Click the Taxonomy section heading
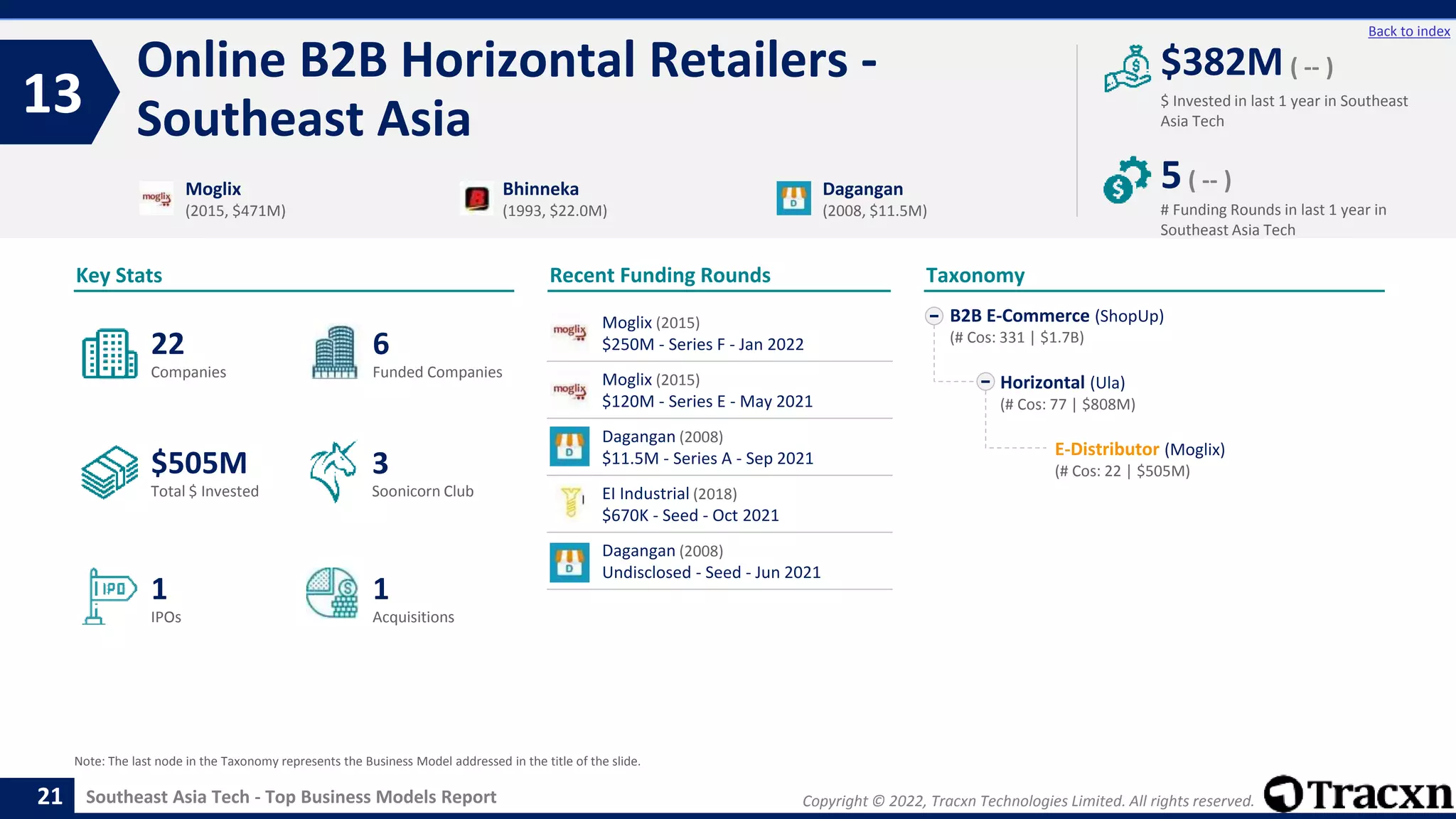The width and height of the screenshot is (1456, 819). pyautogui.click(x=975, y=275)
